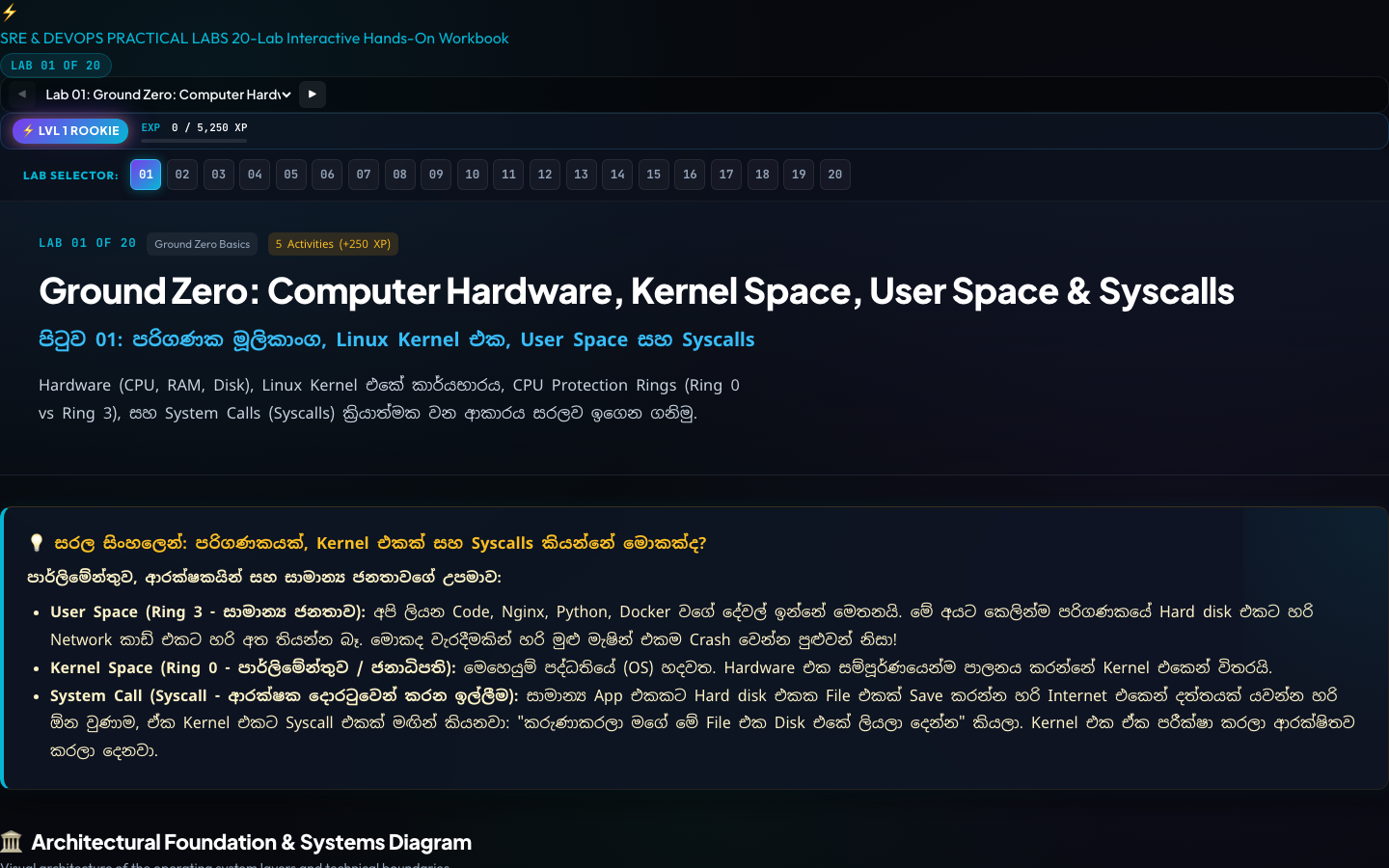Viewport: 1389px width, 868px height.
Task: Select lab 10 in lab selector
Action: pos(473,175)
